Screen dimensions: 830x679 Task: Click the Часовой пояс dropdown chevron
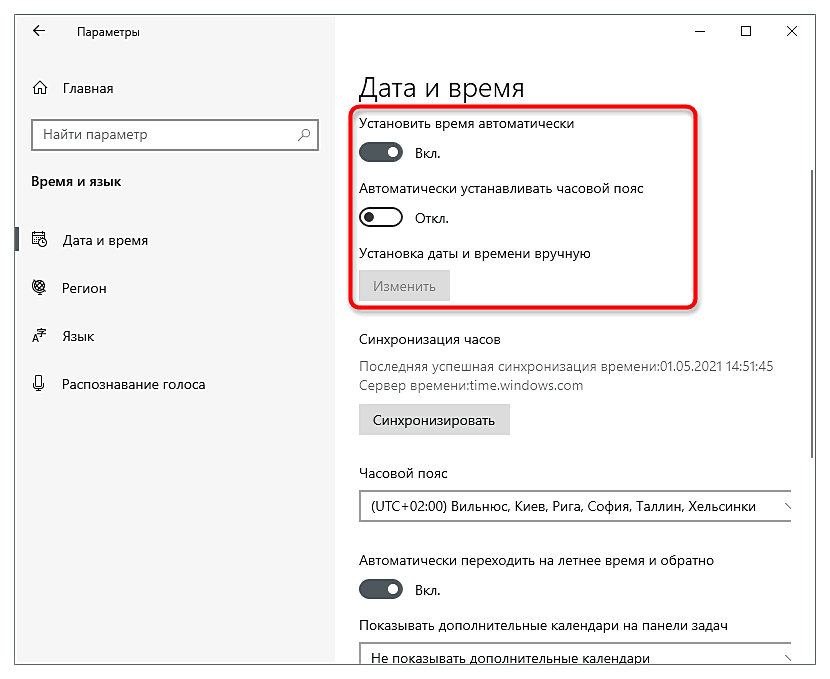[x=784, y=506]
